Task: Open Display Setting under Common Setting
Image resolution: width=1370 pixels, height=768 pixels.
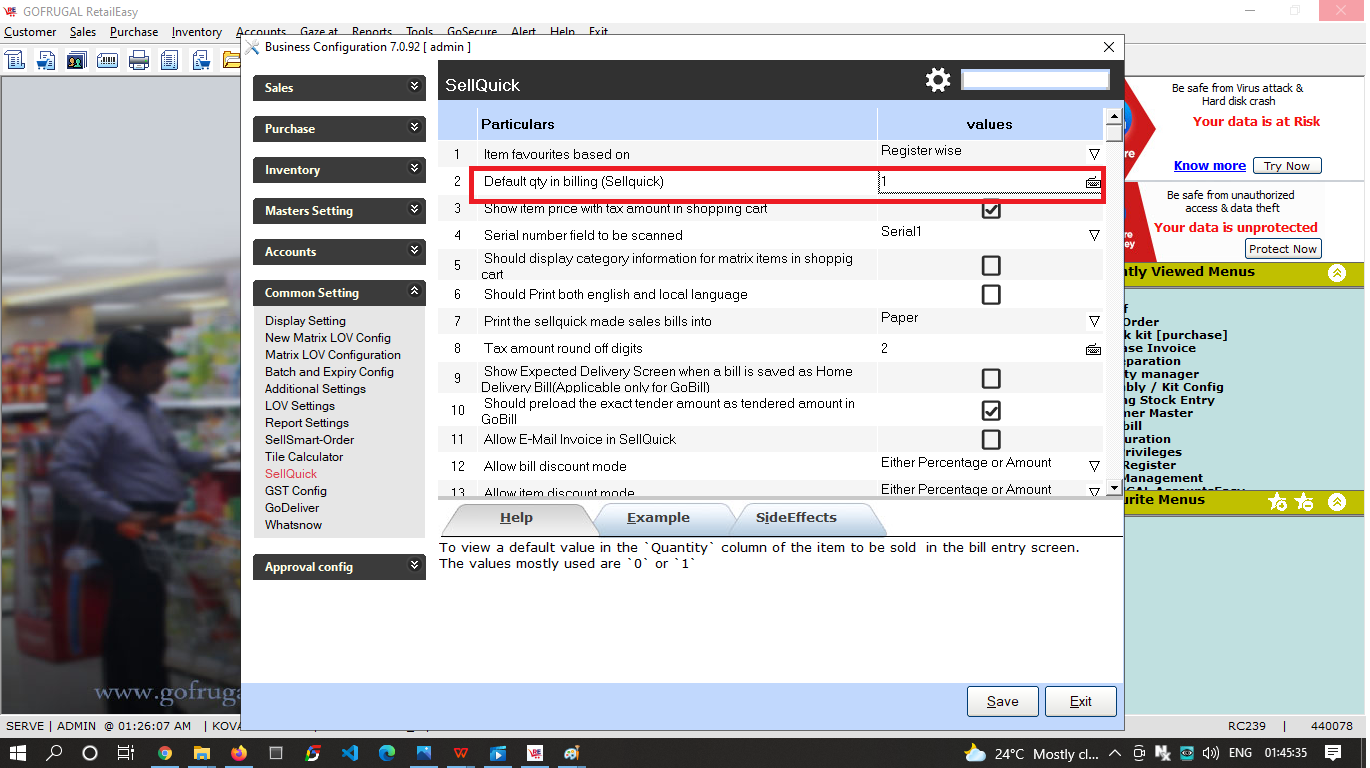Action: (x=305, y=321)
